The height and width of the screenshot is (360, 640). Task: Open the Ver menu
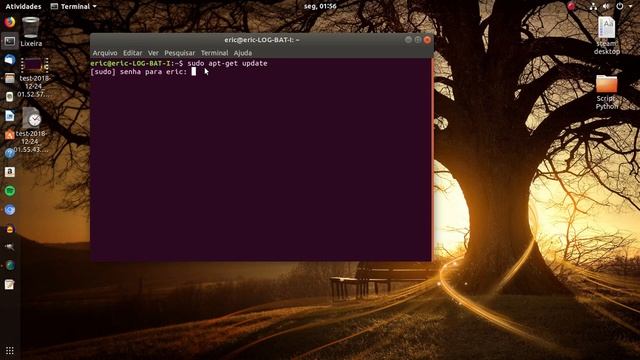(153, 53)
